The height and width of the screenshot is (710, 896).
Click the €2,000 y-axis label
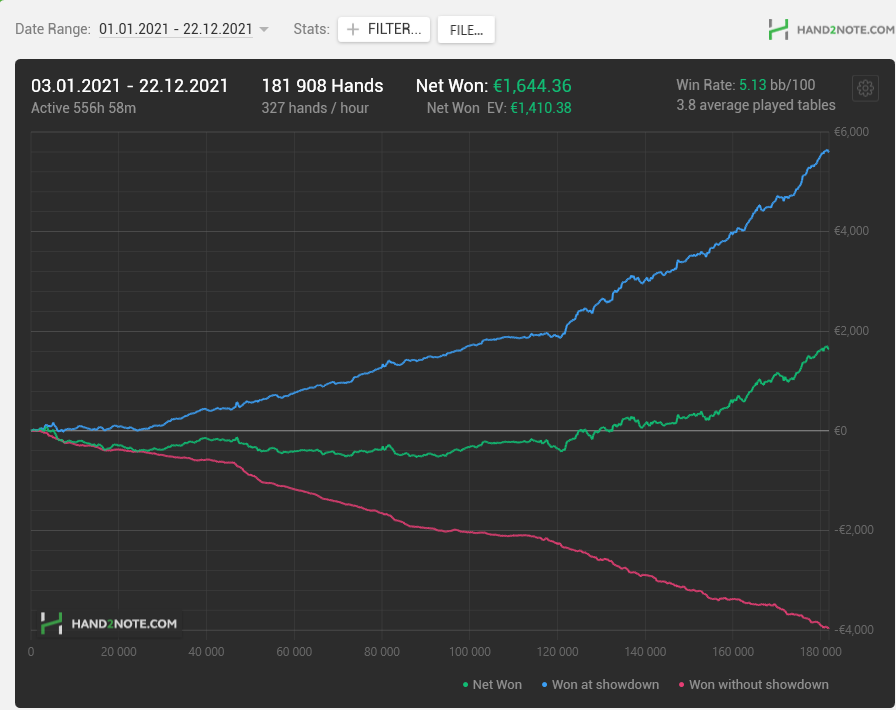[851, 331]
